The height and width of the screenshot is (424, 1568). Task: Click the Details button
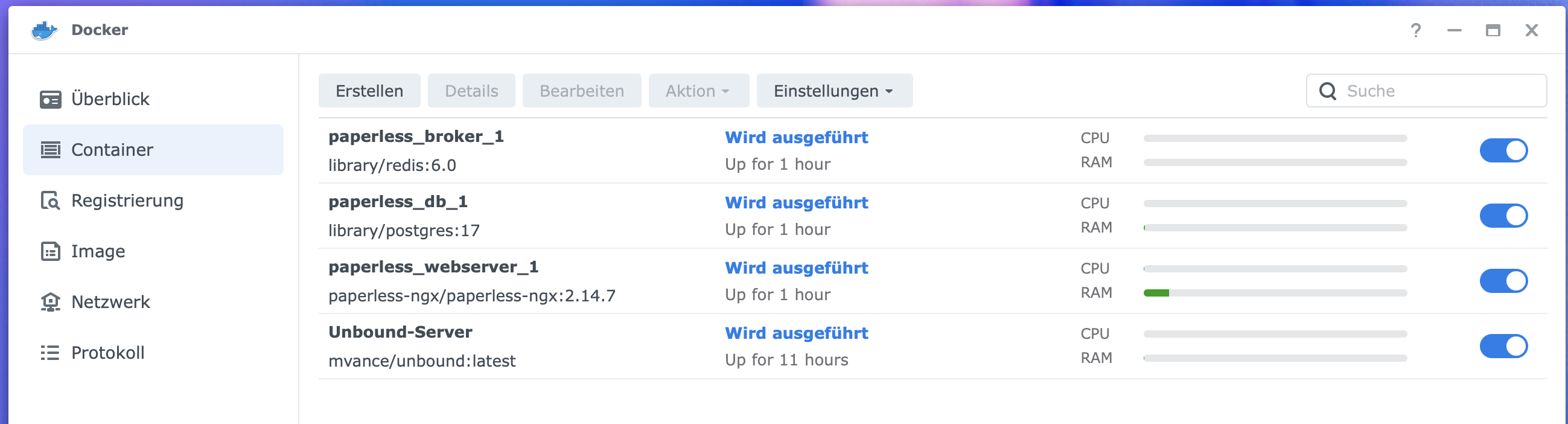471,91
